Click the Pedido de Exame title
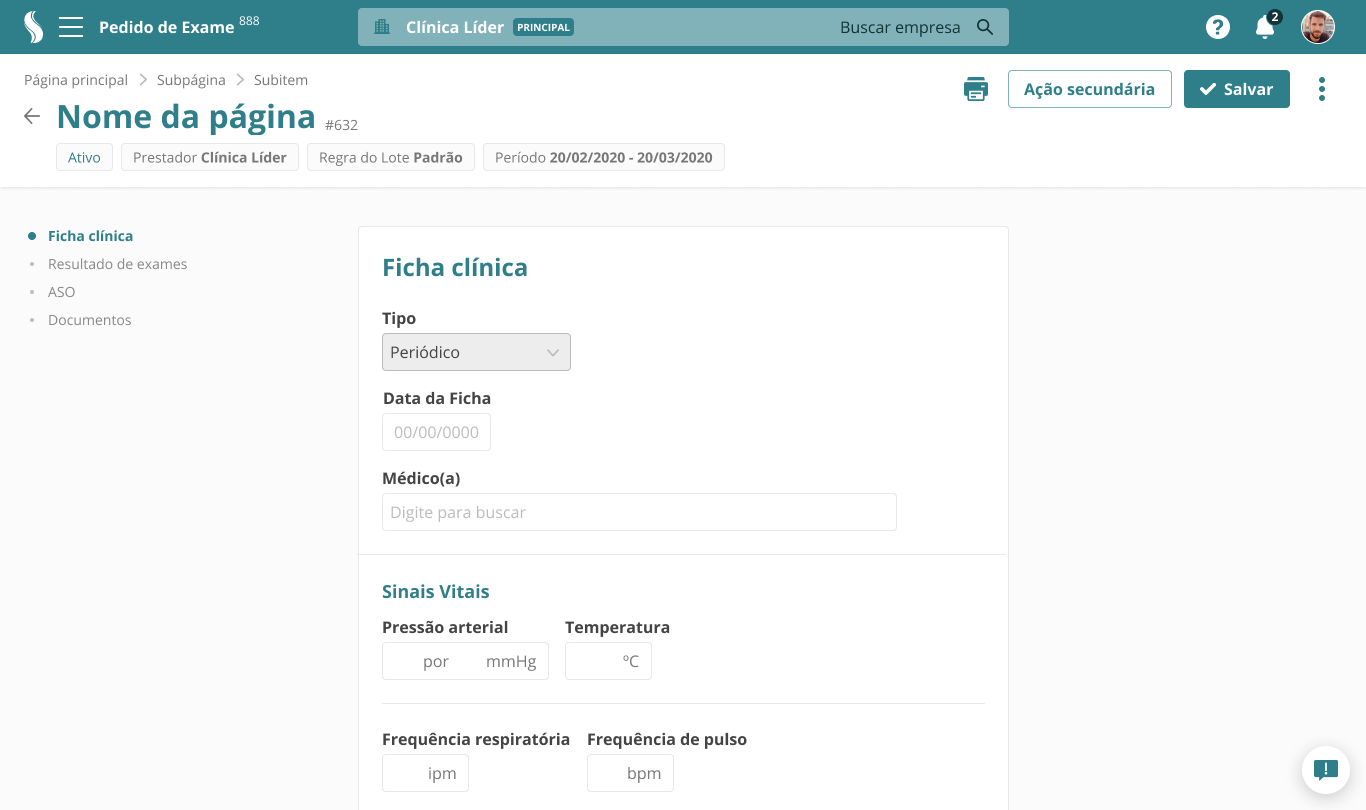This screenshot has width=1366, height=810. [166, 27]
